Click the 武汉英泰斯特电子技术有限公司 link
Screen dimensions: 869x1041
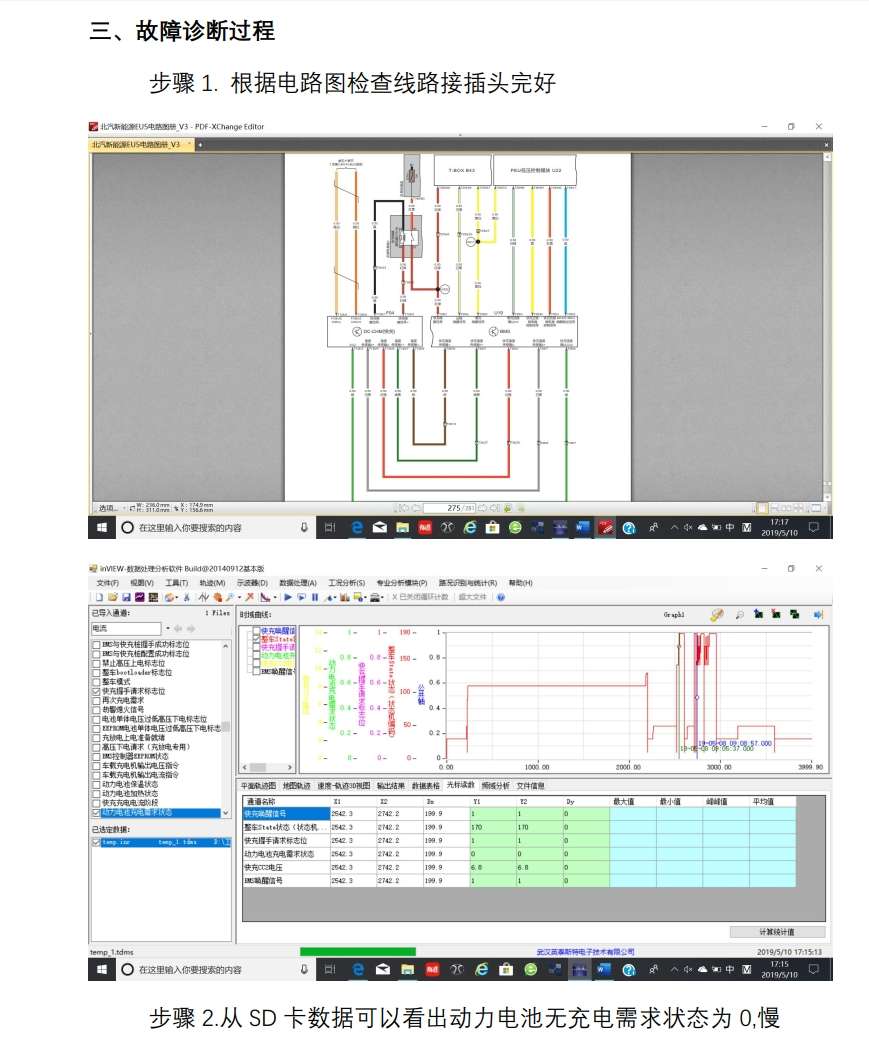pyautogui.click(x=586, y=952)
